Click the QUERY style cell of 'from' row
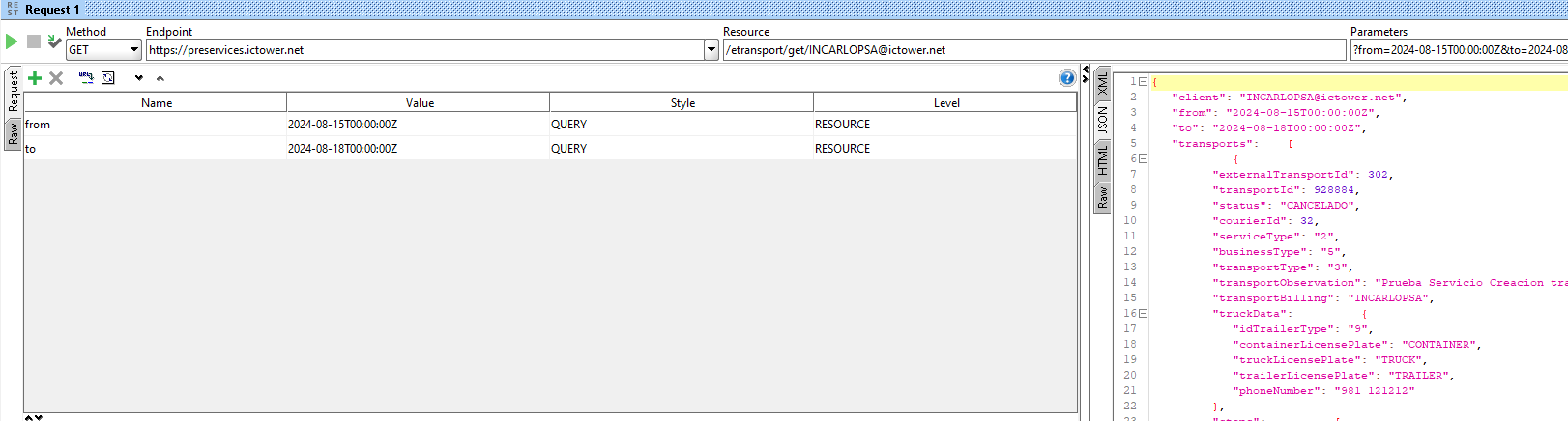The width and height of the screenshot is (1568, 421). [682, 124]
